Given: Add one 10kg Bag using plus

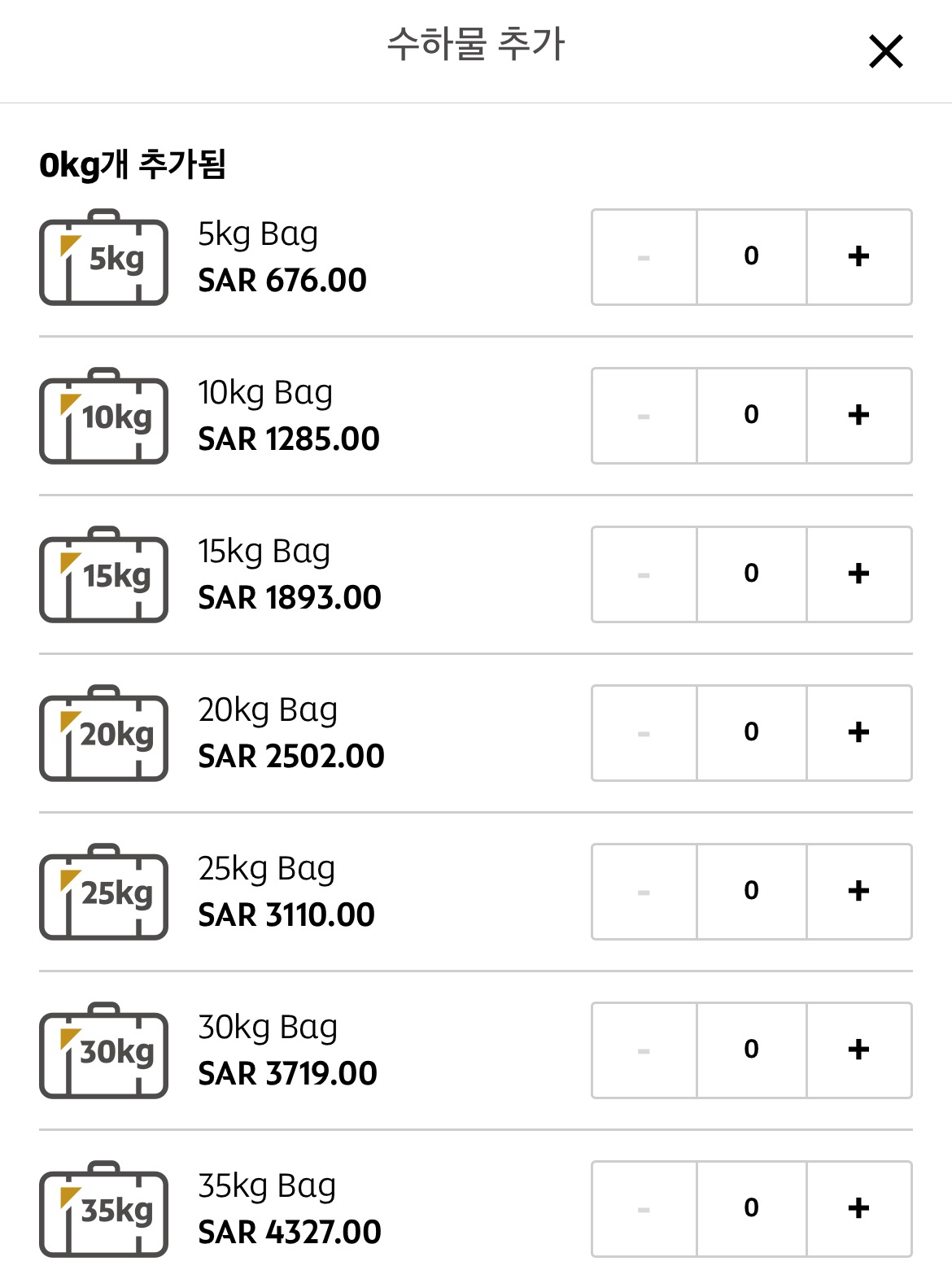Looking at the screenshot, I should coord(859,416).
